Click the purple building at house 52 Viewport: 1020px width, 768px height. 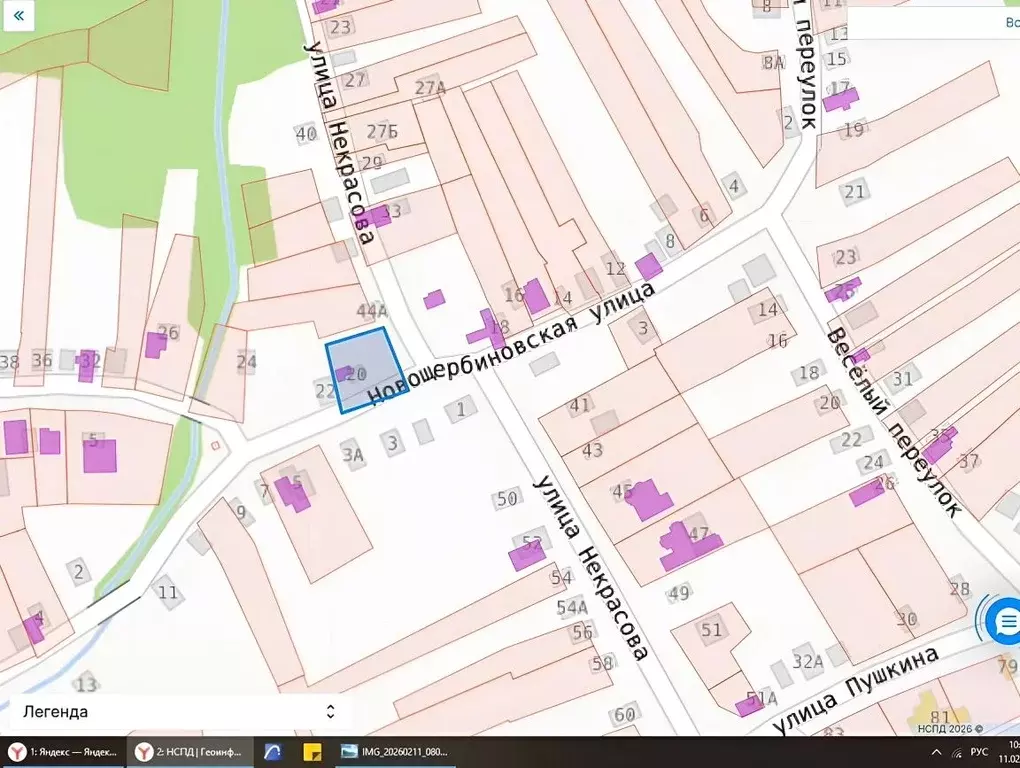(526, 554)
